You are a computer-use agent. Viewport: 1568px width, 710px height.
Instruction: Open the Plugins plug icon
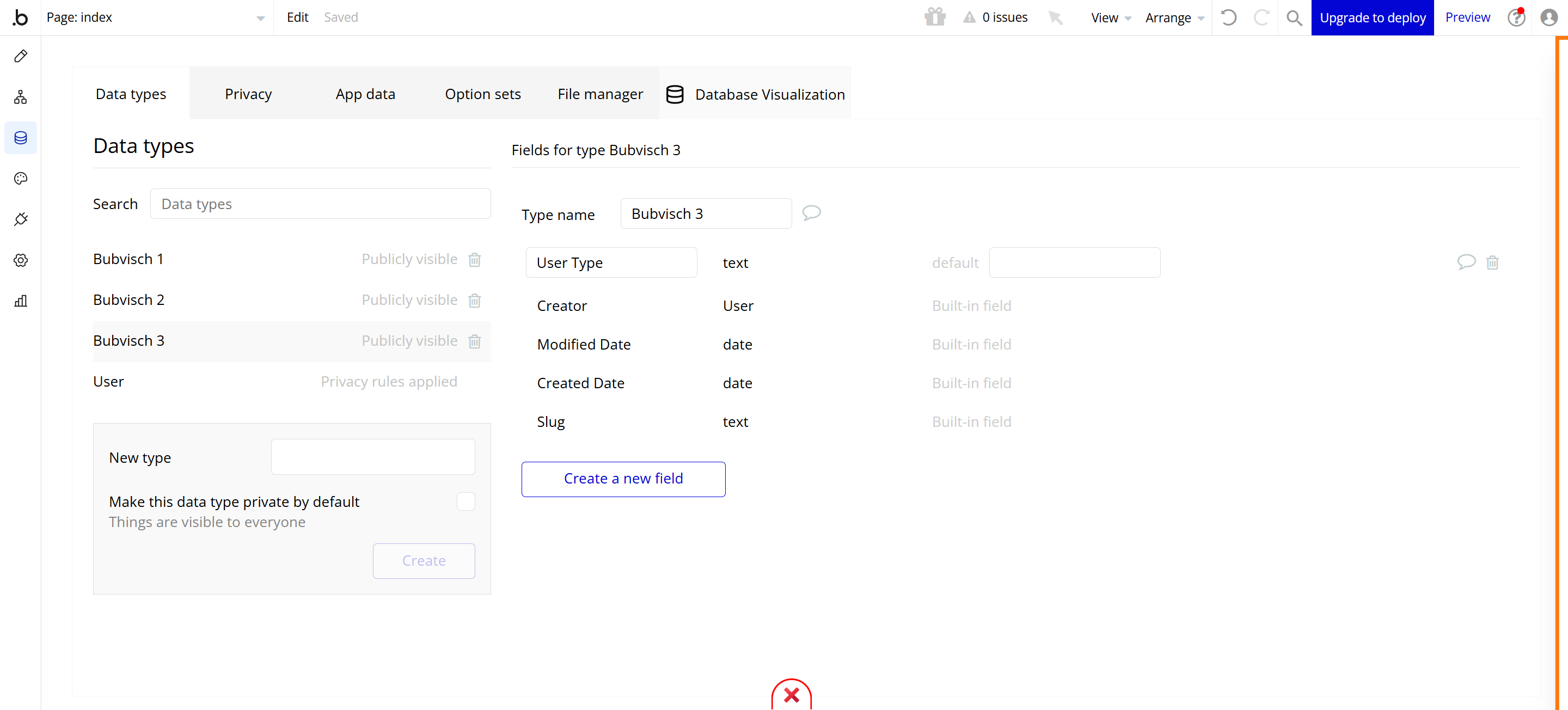point(21,219)
